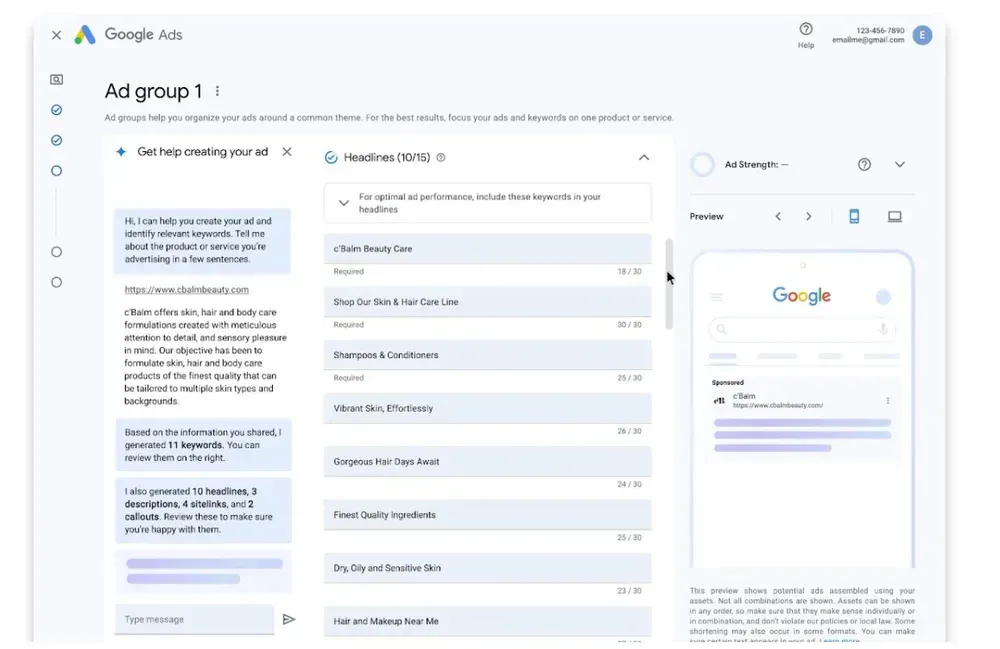Screen dimensions: 1000x649
Task: Switch preview to mobile device icon
Action: 854,217
